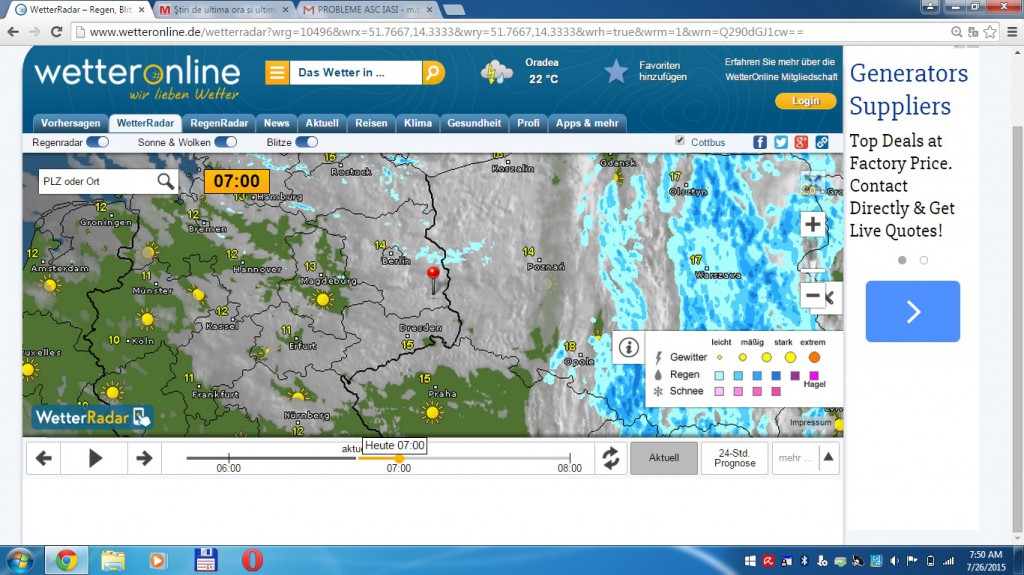Switch to Știri de ultima ora tab
This screenshot has width=1024, height=575.
[x=223, y=10]
